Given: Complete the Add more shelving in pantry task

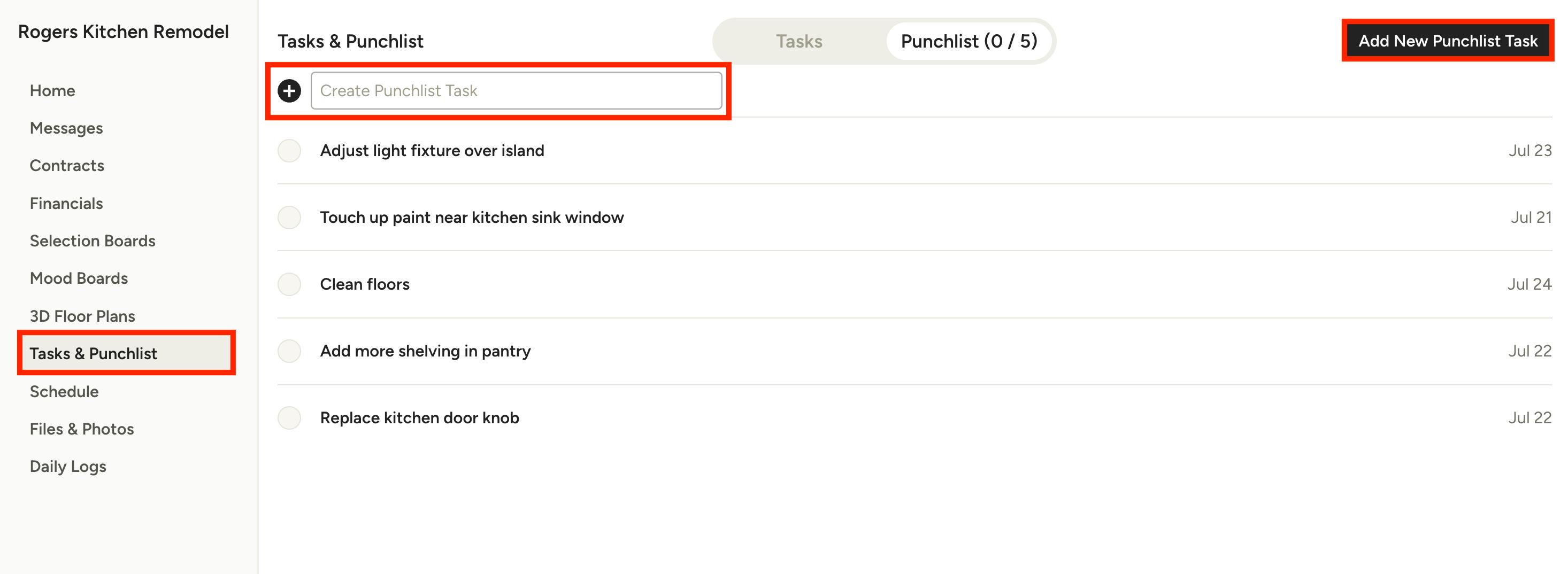Looking at the screenshot, I should tap(289, 352).
